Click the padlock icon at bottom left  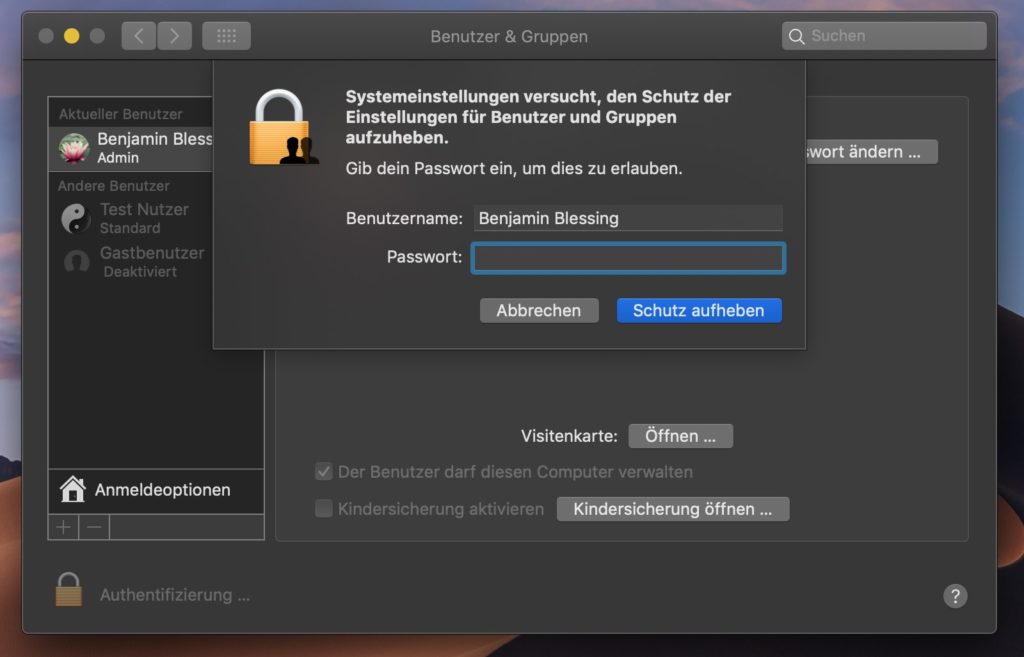pos(69,590)
